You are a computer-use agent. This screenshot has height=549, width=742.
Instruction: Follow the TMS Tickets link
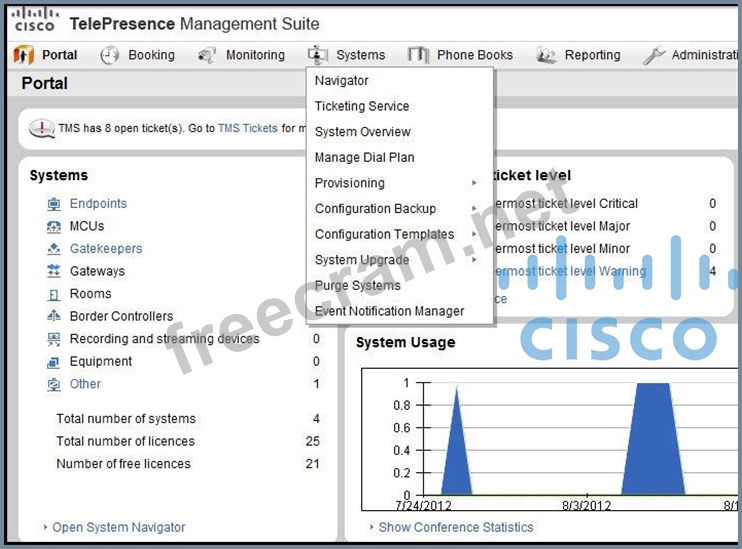tap(247, 128)
